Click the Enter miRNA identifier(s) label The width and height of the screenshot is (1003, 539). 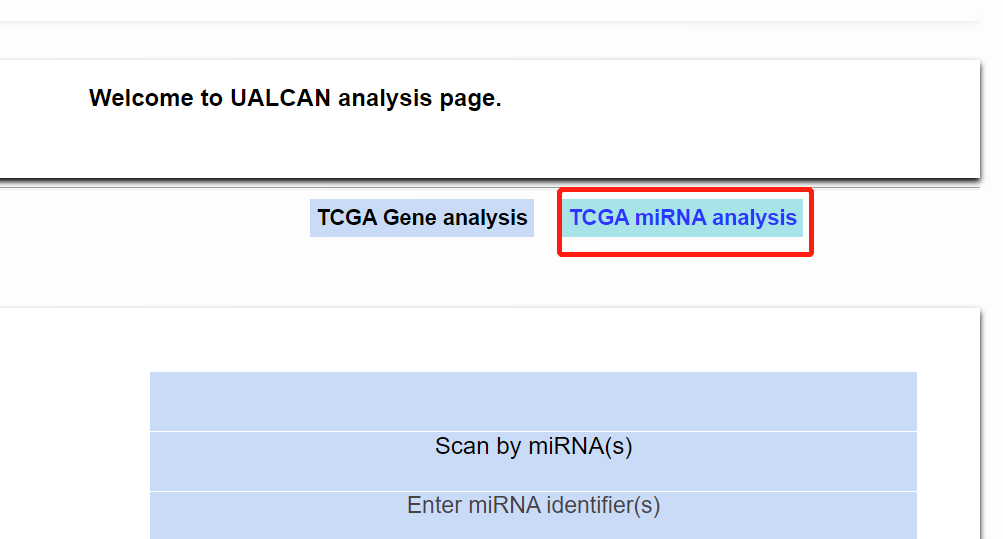click(x=533, y=505)
